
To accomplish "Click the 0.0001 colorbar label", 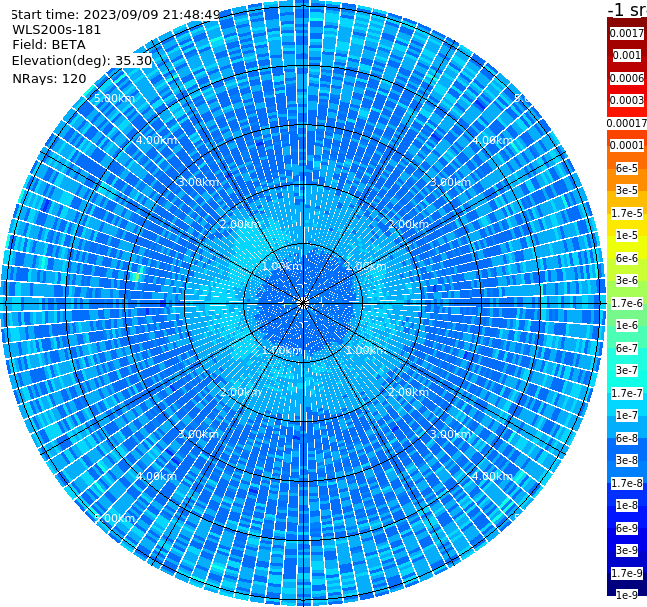I will [627, 145].
